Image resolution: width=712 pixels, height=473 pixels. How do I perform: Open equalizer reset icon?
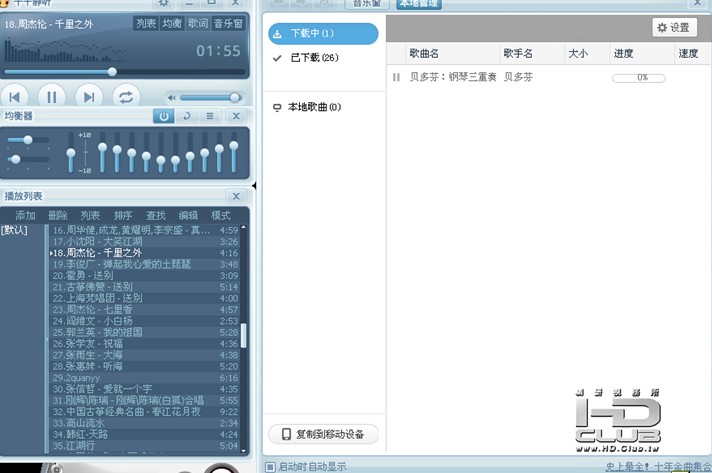(x=187, y=116)
